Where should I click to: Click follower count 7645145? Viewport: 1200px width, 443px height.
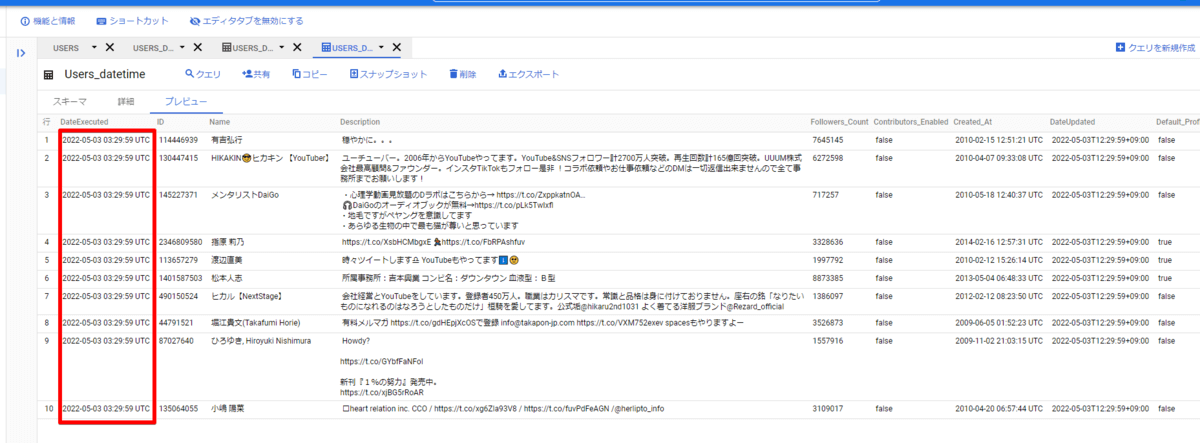828,140
